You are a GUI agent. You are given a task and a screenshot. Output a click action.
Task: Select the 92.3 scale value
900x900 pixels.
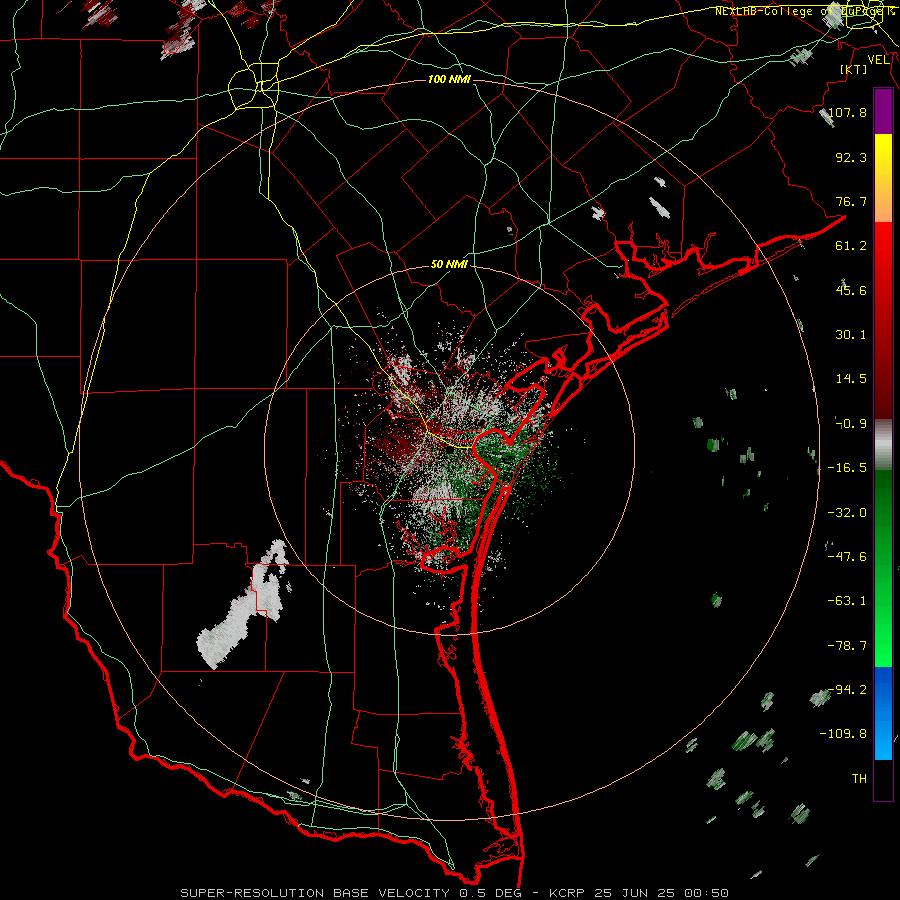click(x=851, y=157)
